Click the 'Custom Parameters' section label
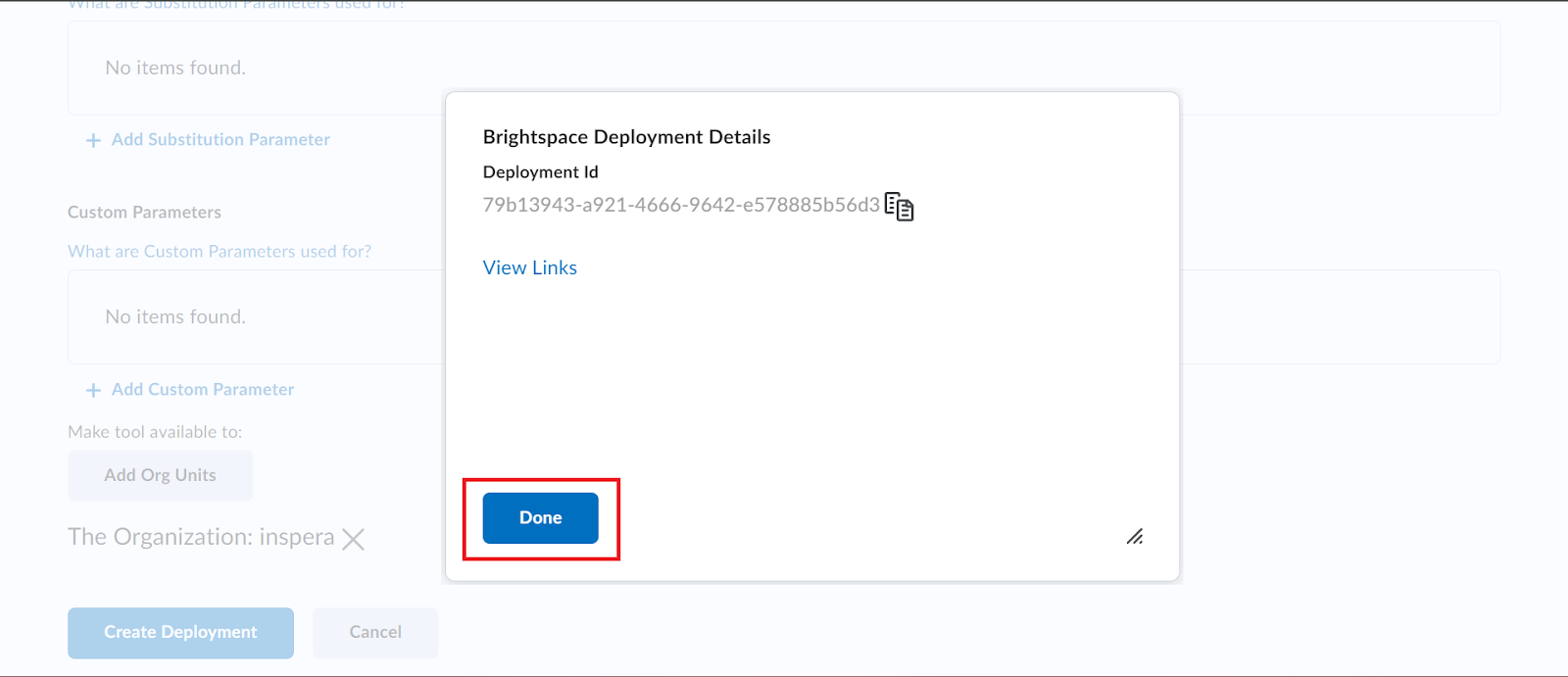Viewport: 1568px width, 677px height. (144, 213)
